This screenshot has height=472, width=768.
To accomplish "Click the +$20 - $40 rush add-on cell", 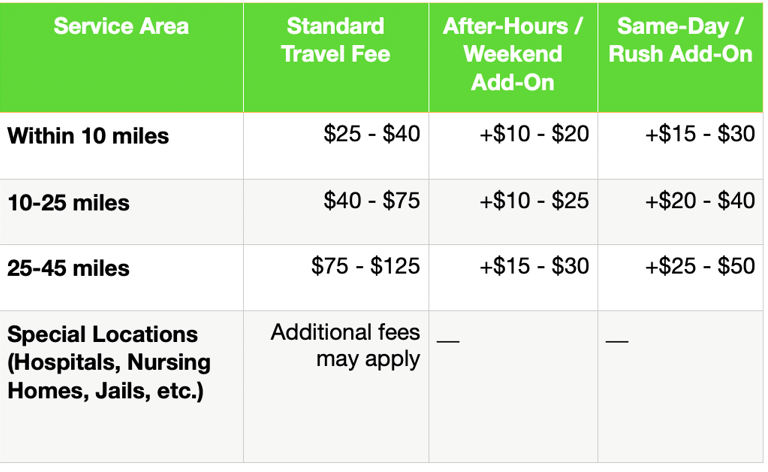I will click(x=680, y=212).
